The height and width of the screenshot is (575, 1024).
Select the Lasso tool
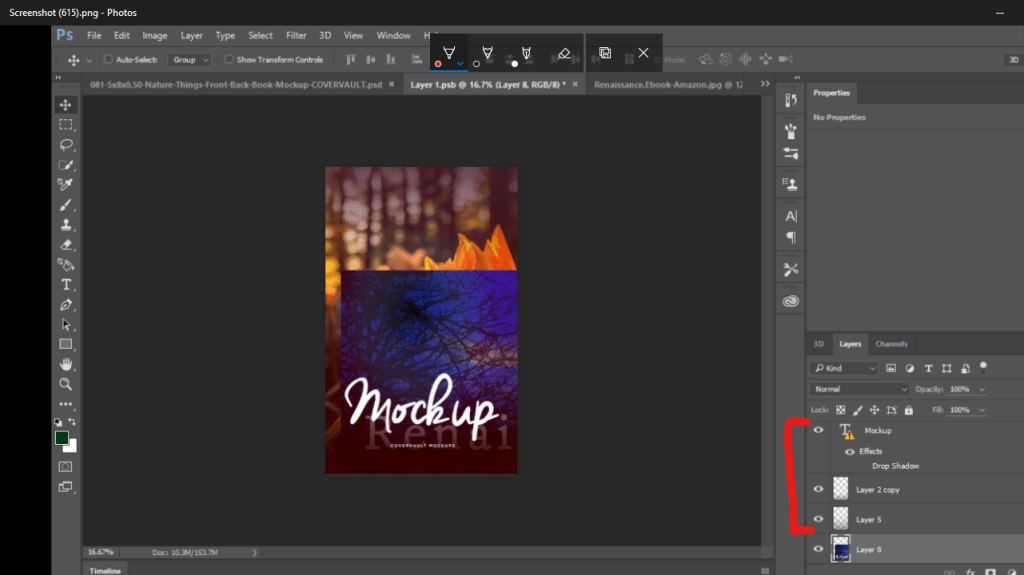[x=66, y=144]
